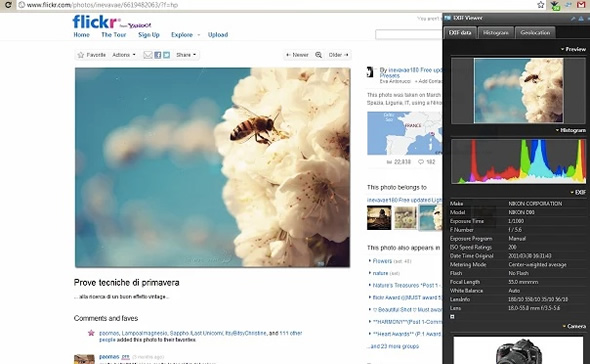Click the "18.0-55.0 mm f/3.5-5.6" Lens value
Screen dimensions: 590x364
(x=534, y=308)
